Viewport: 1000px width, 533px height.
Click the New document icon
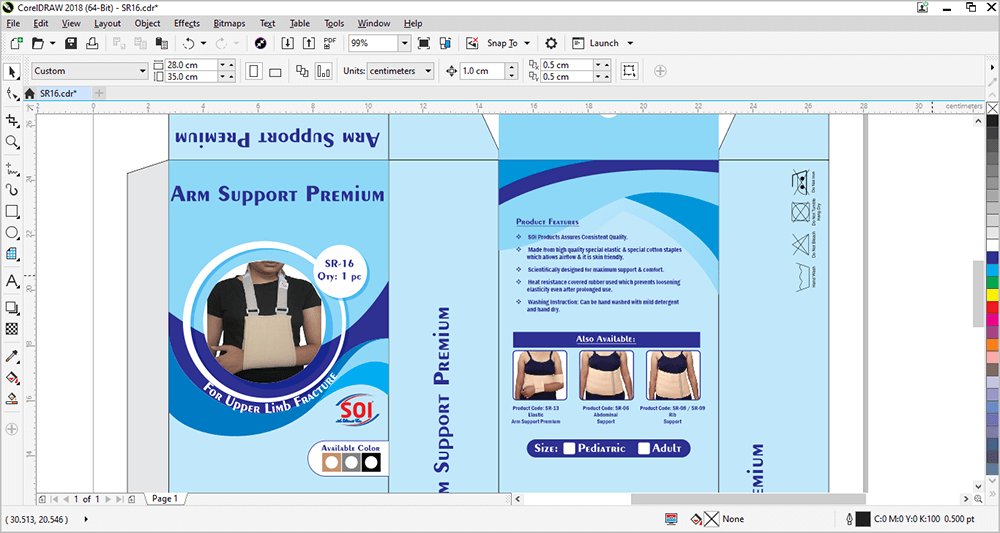pos(17,43)
